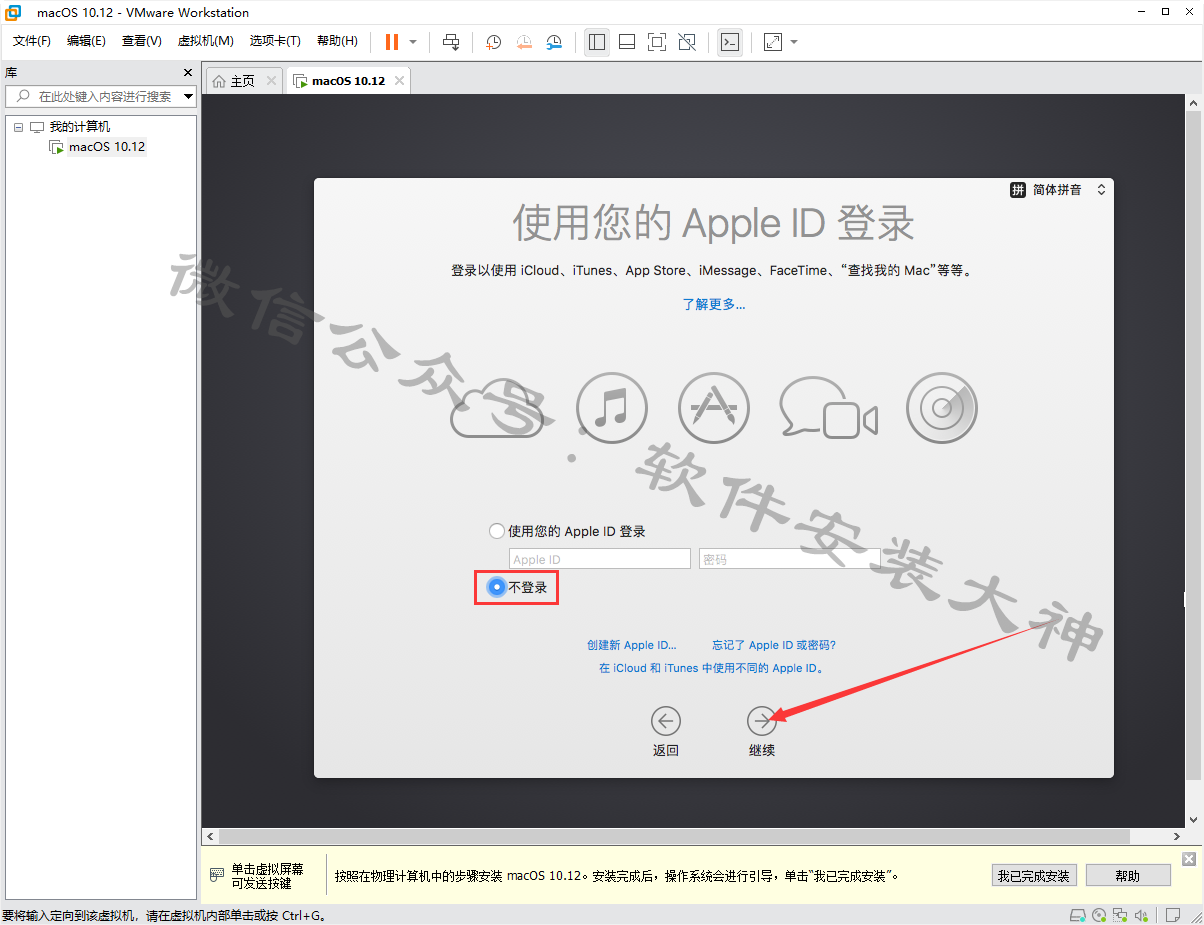The width and height of the screenshot is (1204, 925).
Task: Switch to the 主页 tab
Action: click(x=242, y=81)
